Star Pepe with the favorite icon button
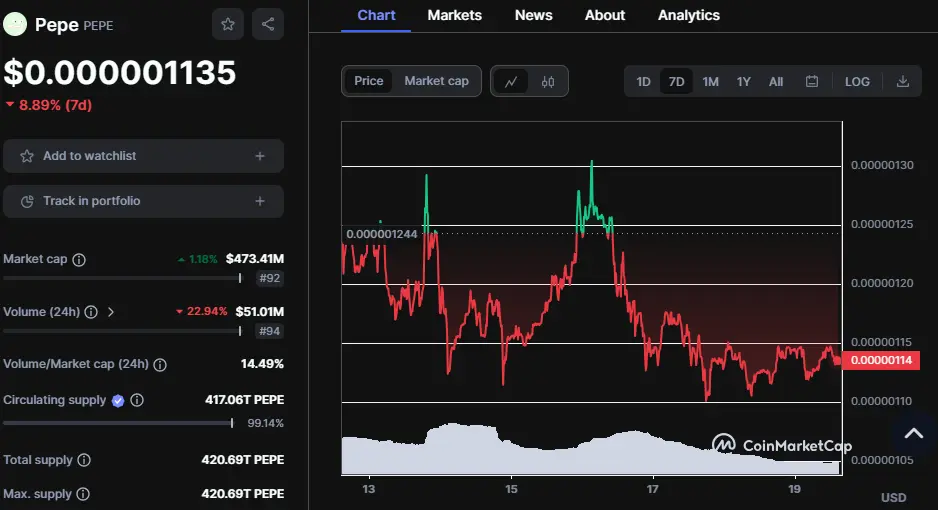This screenshot has height=510, width=938. (228, 25)
